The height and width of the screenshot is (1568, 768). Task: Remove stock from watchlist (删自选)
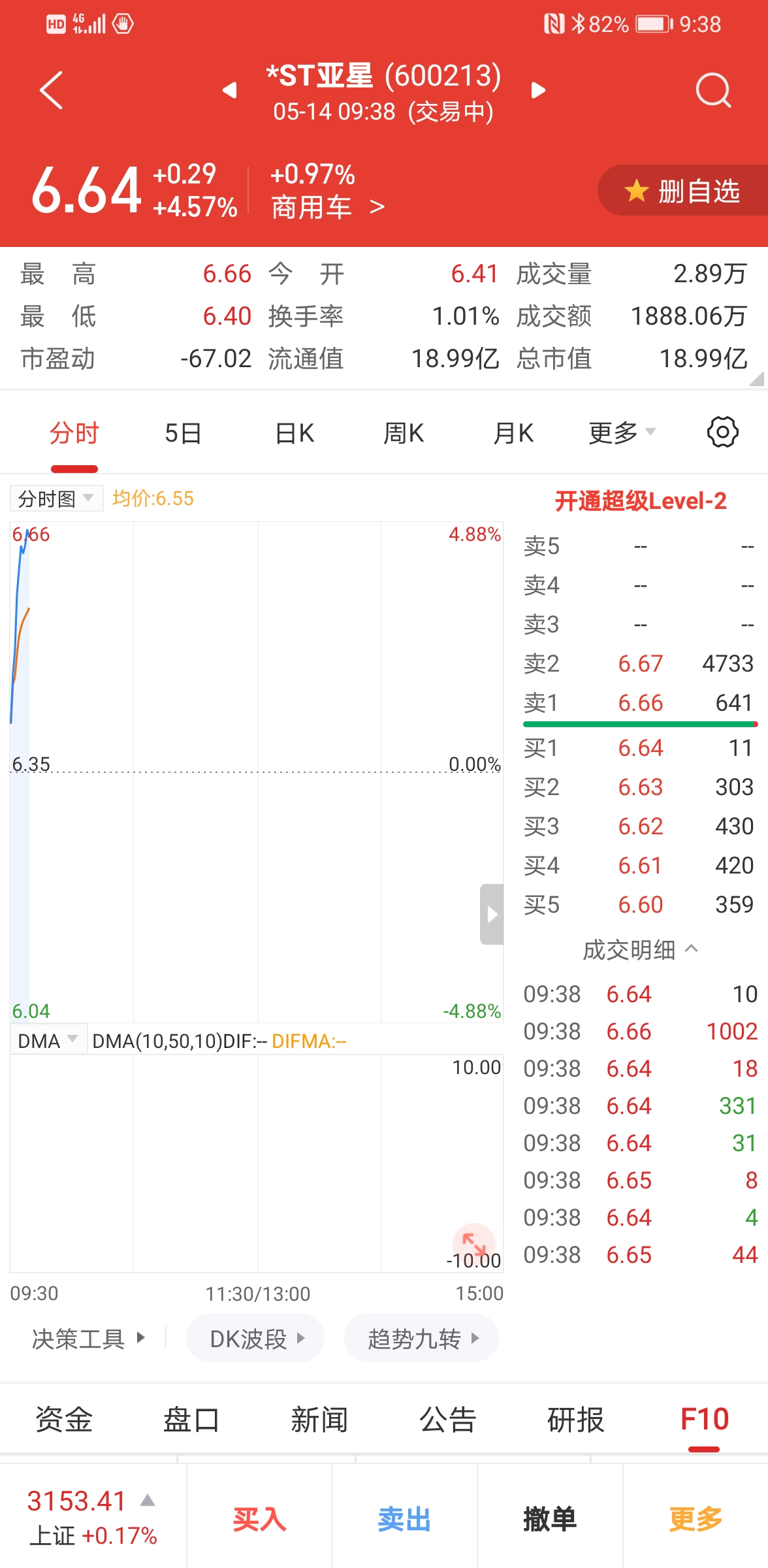tap(683, 191)
